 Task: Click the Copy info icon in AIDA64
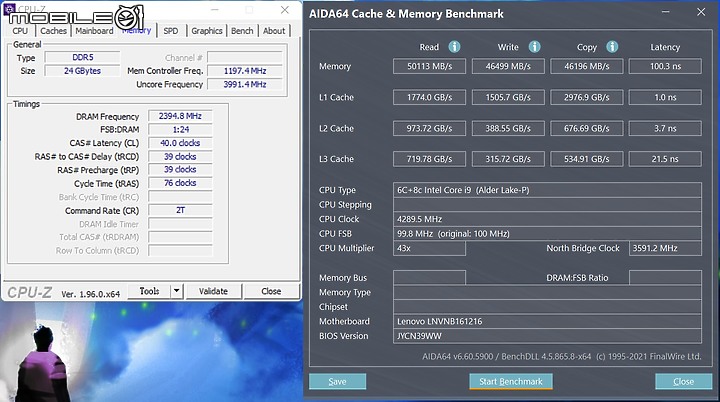click(612, 47)
